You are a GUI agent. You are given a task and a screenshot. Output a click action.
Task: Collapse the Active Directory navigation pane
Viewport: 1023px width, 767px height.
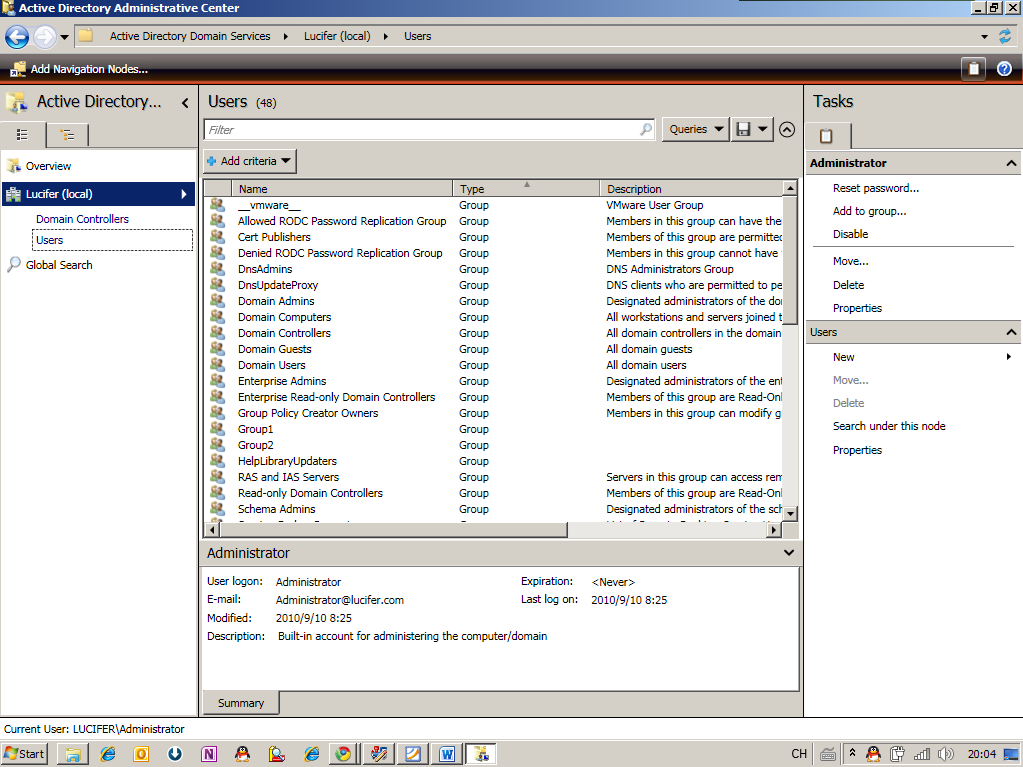click(185, 102)
